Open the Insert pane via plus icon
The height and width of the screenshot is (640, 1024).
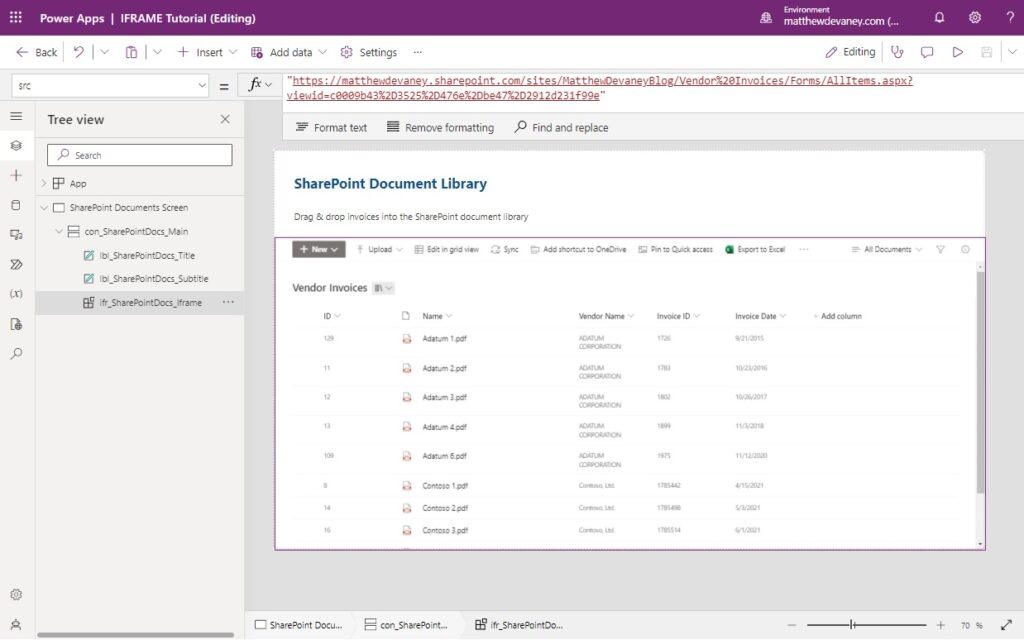(14, 175)
